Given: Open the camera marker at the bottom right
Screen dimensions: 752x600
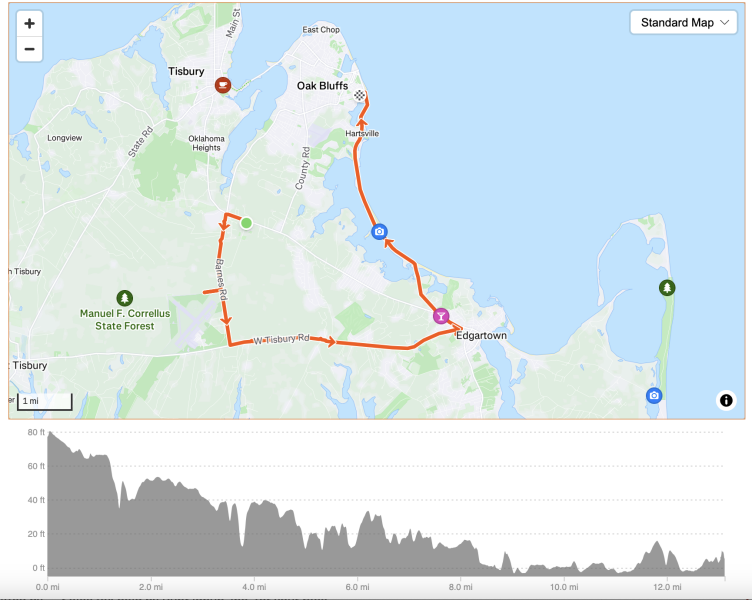Looking at the screenshot, I should tap(654, 395).
